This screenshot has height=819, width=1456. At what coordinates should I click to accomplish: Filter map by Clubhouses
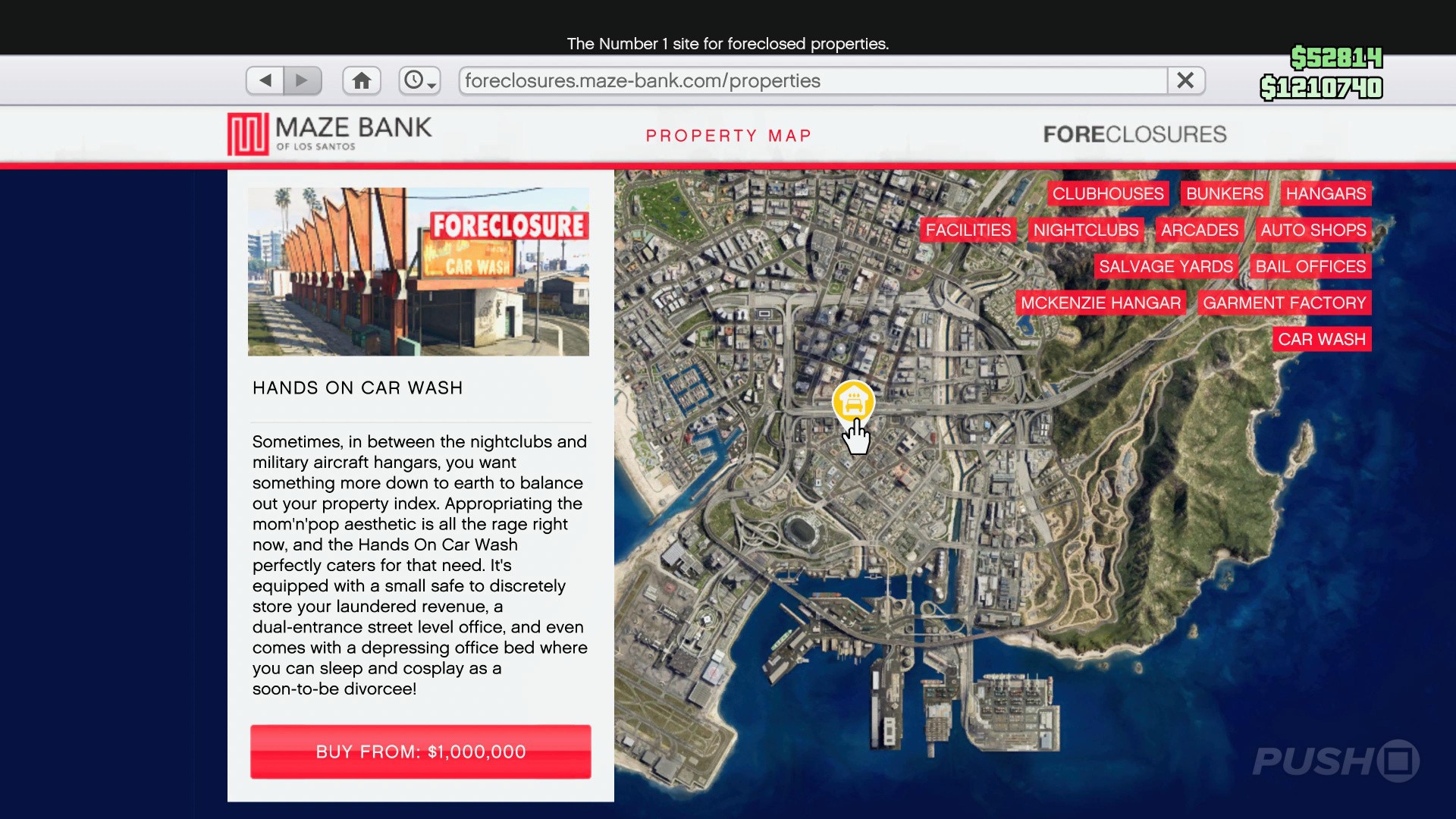coord(1107,193)
